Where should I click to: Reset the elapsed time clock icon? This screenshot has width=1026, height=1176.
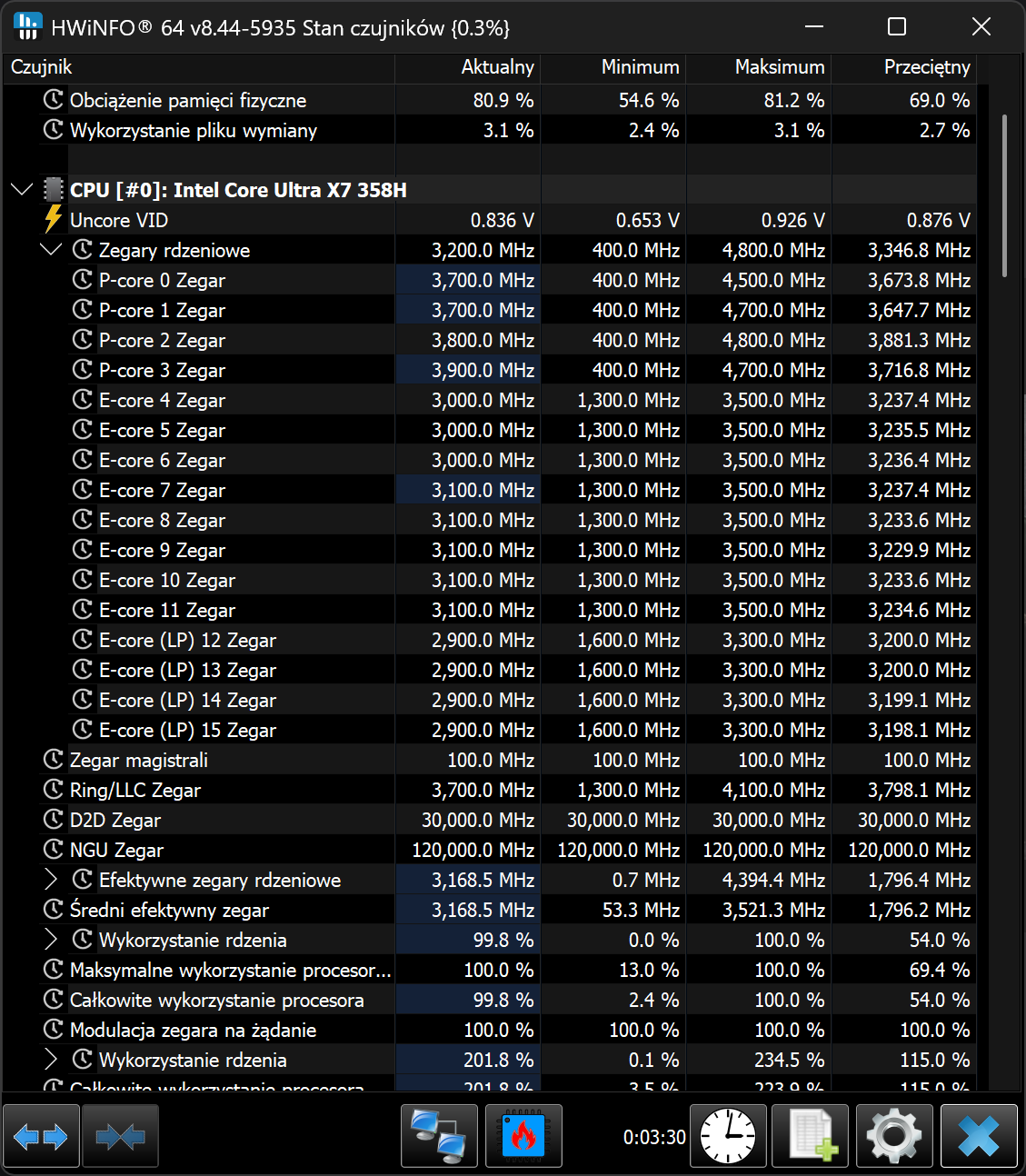click(x=728, y=1136)
